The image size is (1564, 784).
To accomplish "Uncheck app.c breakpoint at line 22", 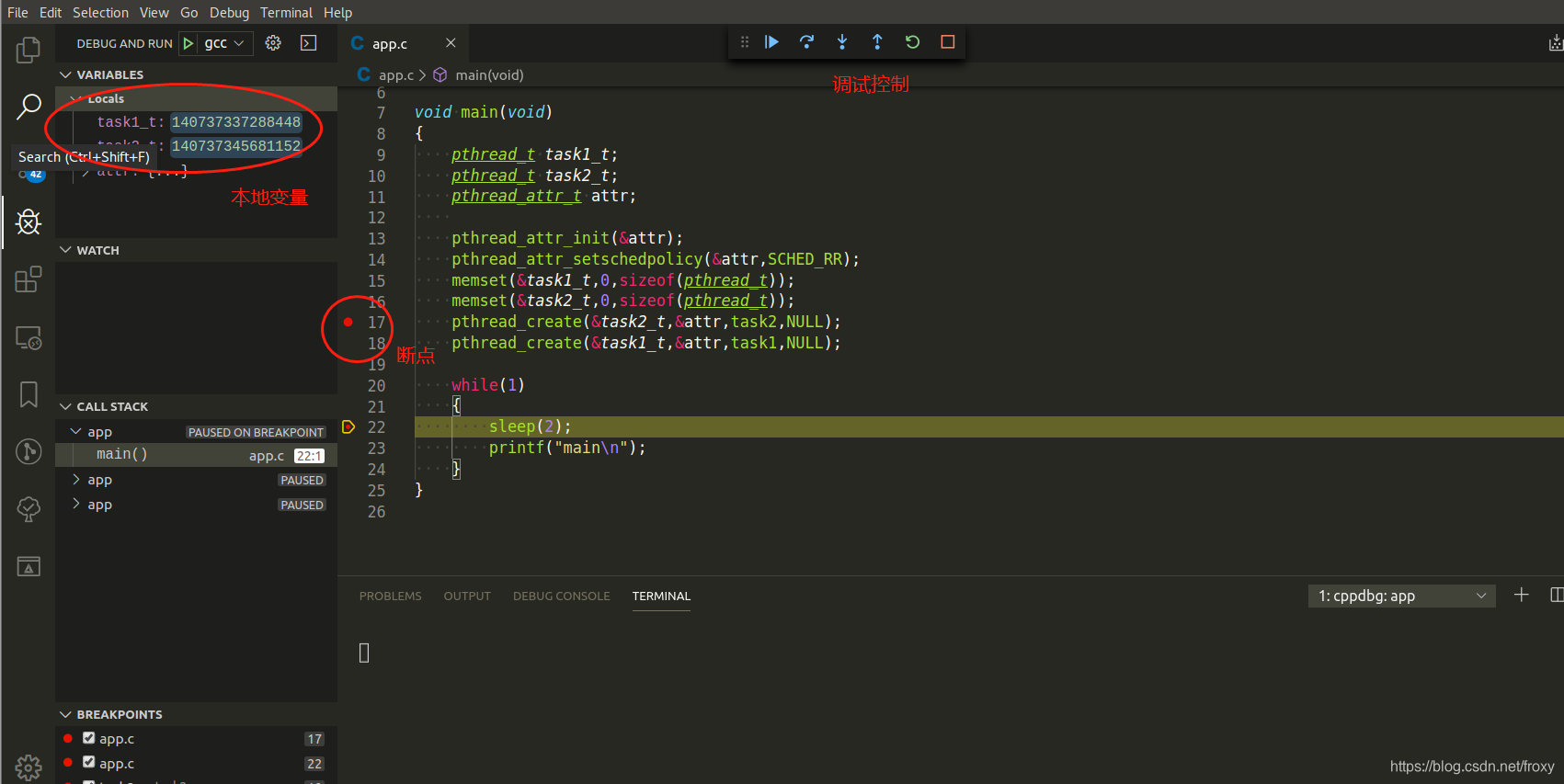I will pos(89,763).
